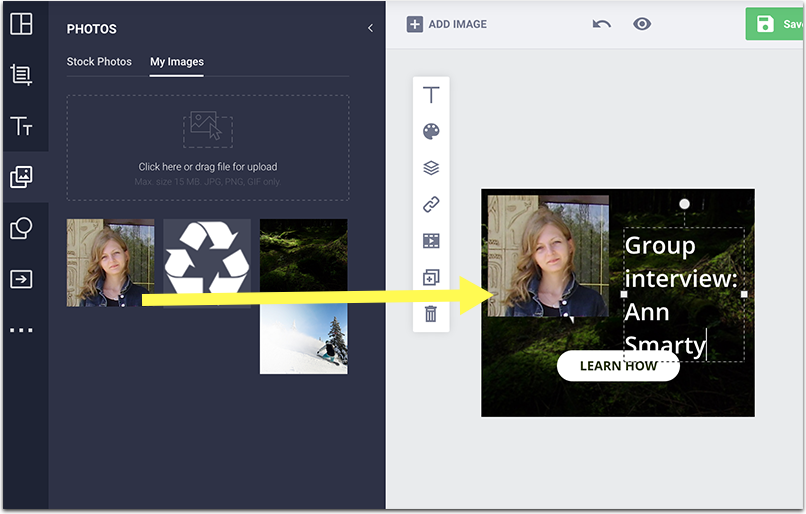The width and height of the screenshot is (806, 514).
Task: Toggle preview with the eye icon
Action: (x=642, y=23)
